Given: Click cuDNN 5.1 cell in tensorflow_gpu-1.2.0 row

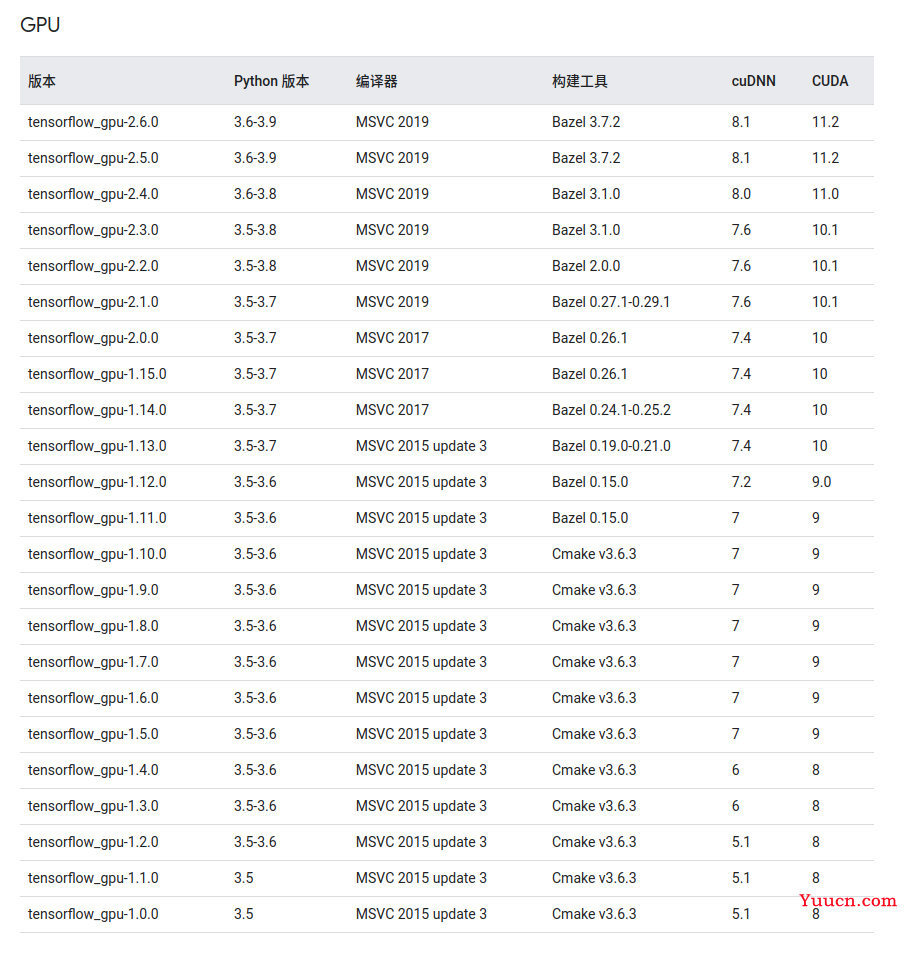Looking at the screenshot, I should 741,842.
